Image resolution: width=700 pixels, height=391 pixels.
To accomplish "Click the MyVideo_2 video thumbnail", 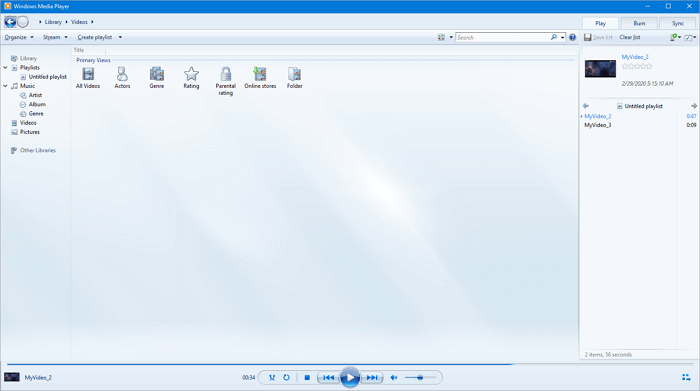I will (x=600, y=69).
